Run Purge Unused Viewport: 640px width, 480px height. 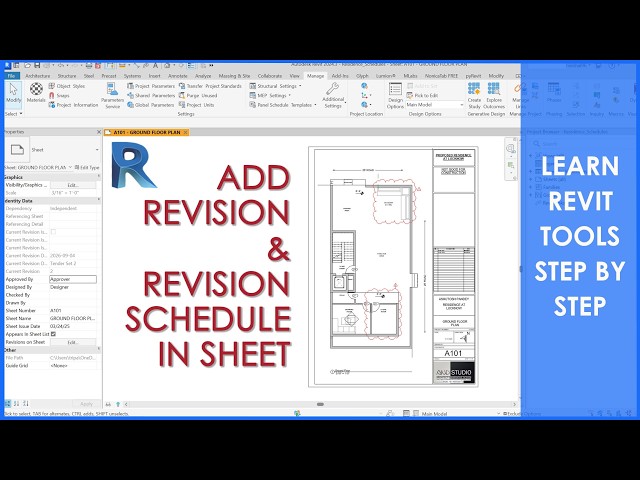[x=198, y=96]
